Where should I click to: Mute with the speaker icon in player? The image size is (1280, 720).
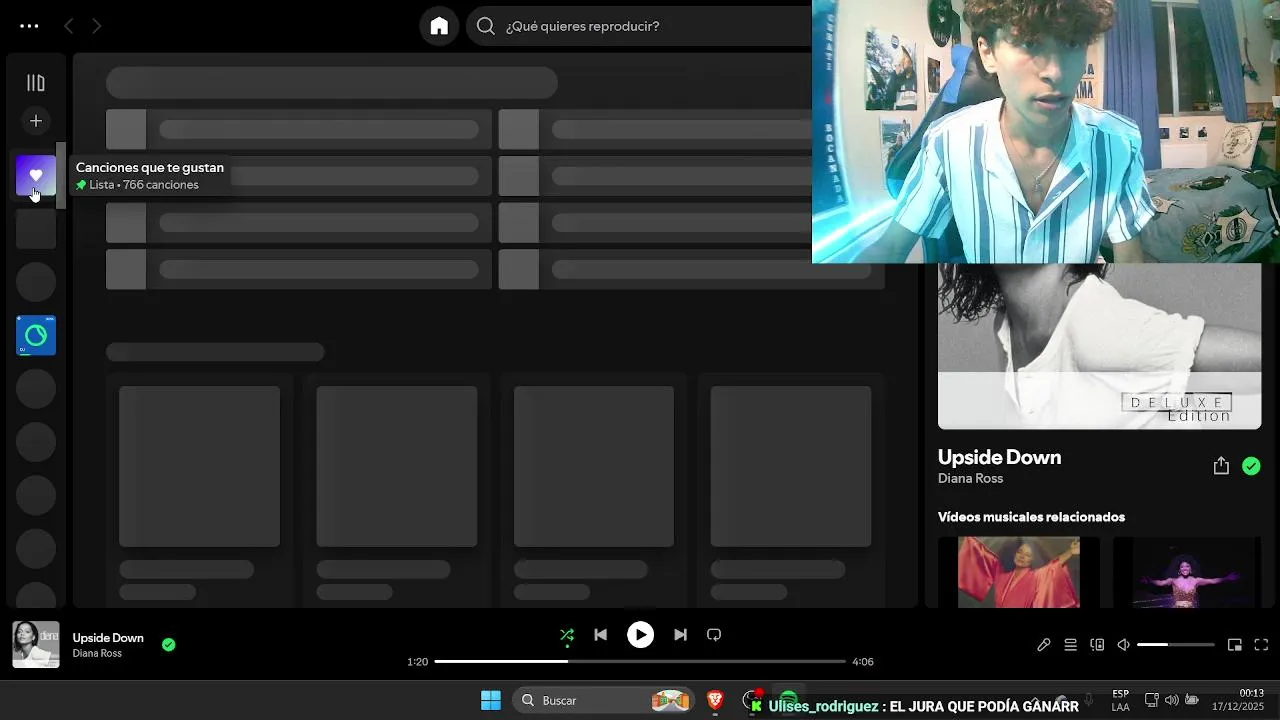1124,645
